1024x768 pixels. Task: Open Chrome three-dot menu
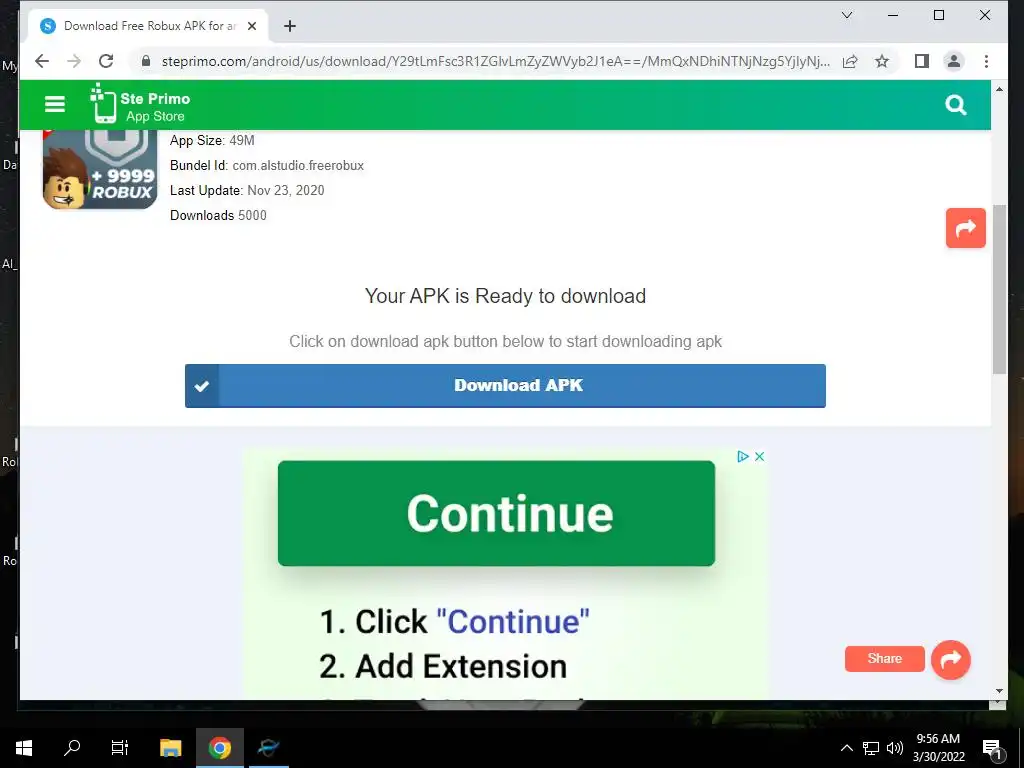pos(986,61)
